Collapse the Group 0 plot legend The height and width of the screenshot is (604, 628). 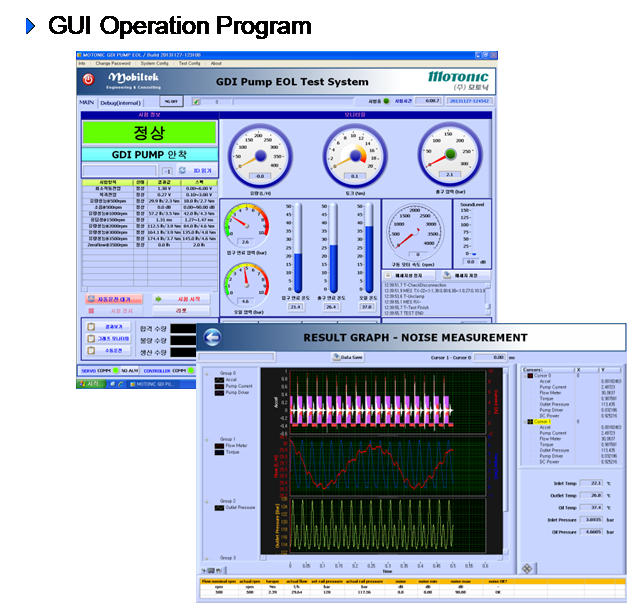[207, 374]
